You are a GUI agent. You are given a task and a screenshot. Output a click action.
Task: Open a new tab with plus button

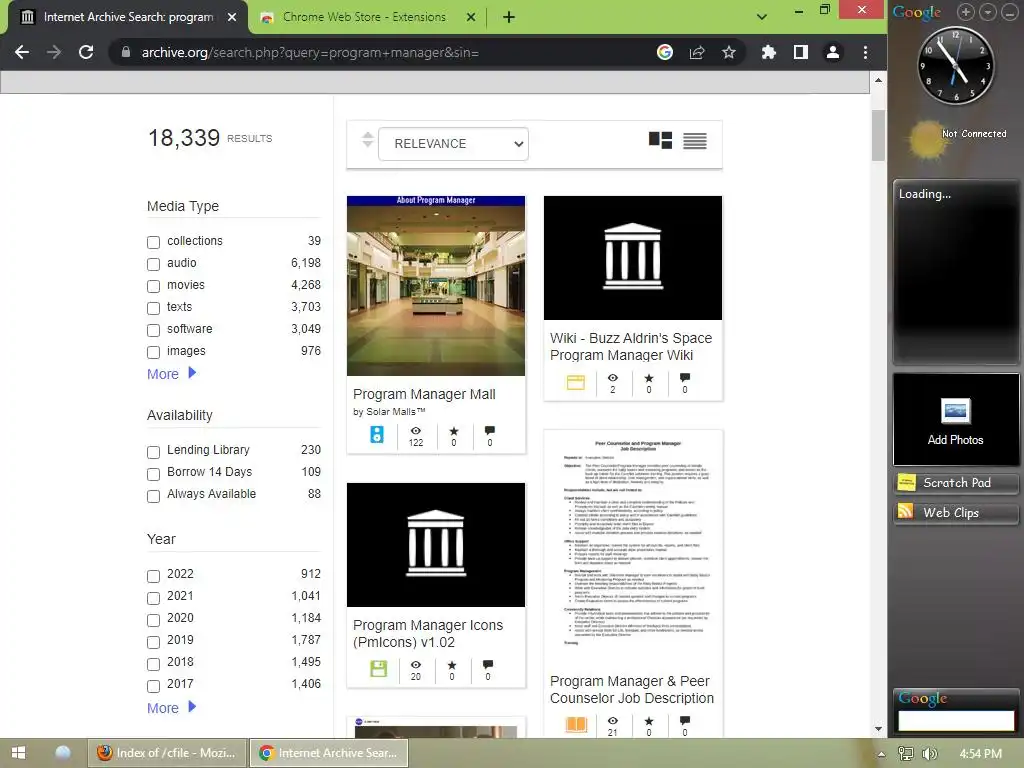(509, 17)
